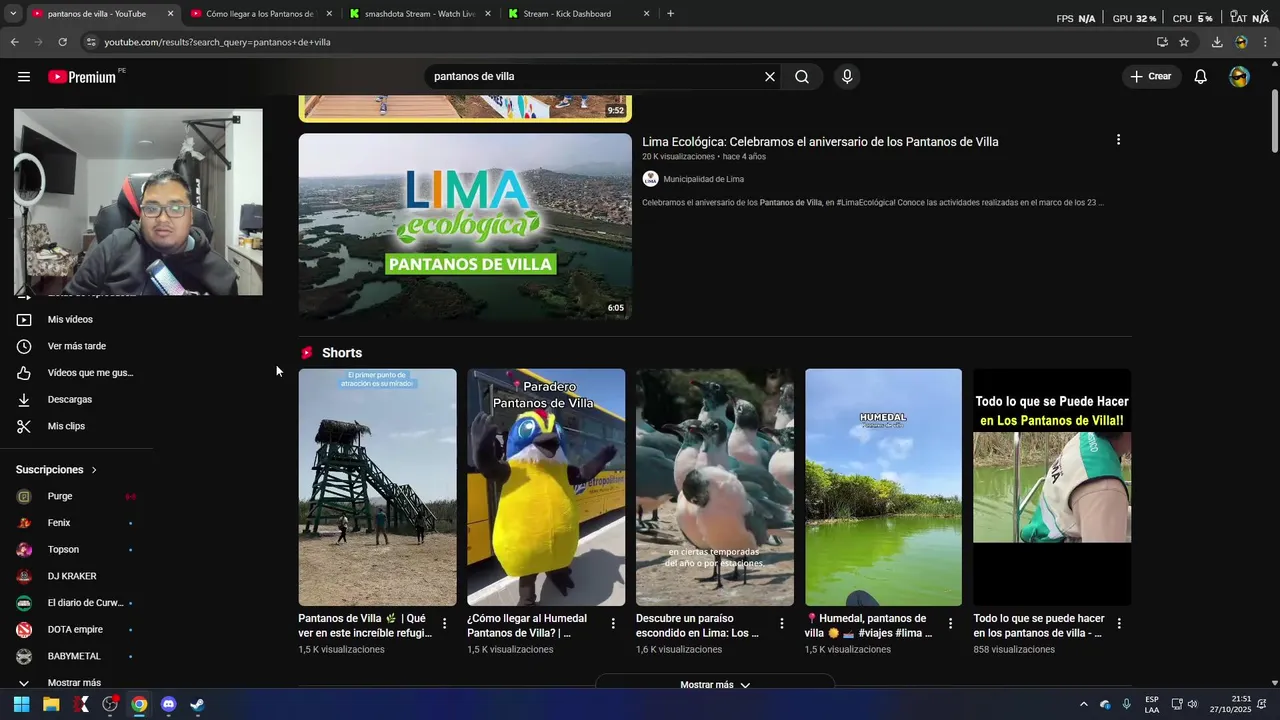The image size is (1280, 720).
Task: Open the YouTube hamburger guide menu
Action: (x=24, y=77)
